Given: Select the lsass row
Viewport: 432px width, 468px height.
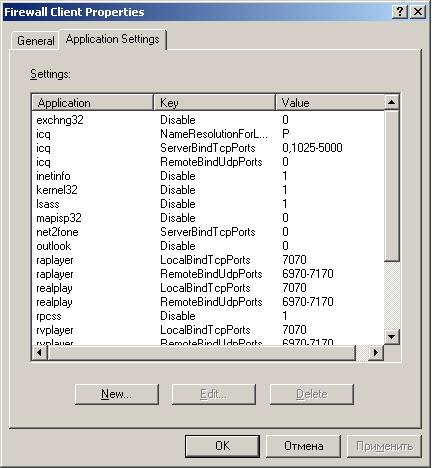Looking at the screenshot, I should point(208,204).
